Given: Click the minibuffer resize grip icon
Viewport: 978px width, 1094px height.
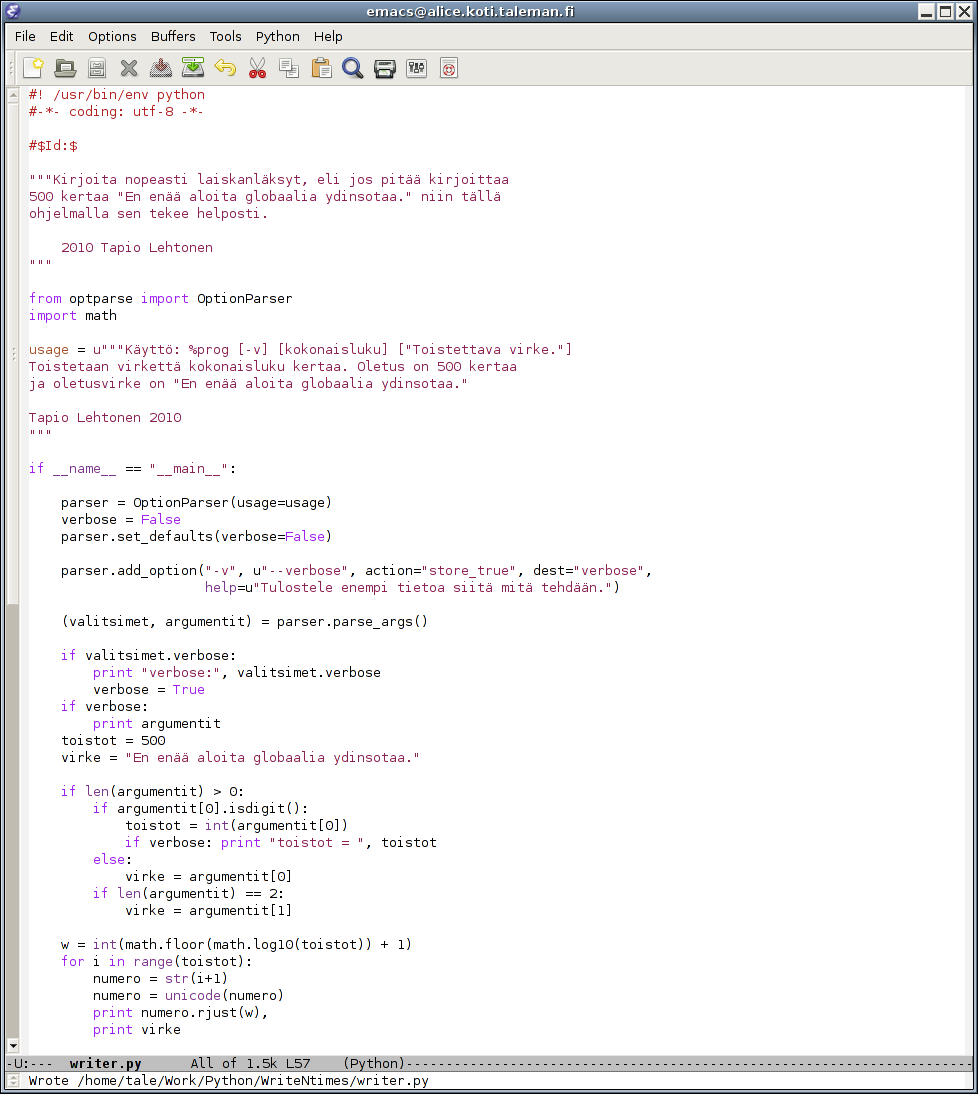Looking at the screenshot, I should (13, 1081).
